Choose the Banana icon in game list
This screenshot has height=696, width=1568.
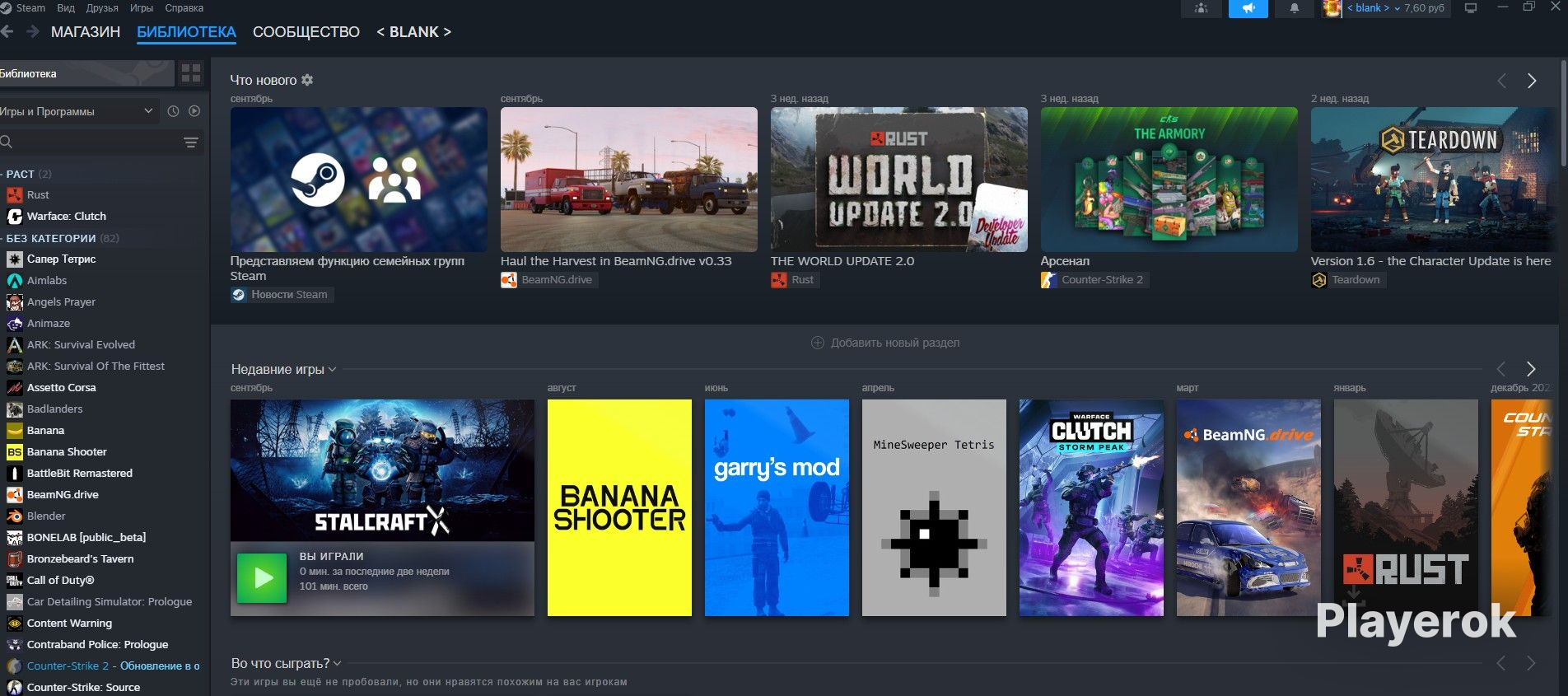click(x=14, y=431)
